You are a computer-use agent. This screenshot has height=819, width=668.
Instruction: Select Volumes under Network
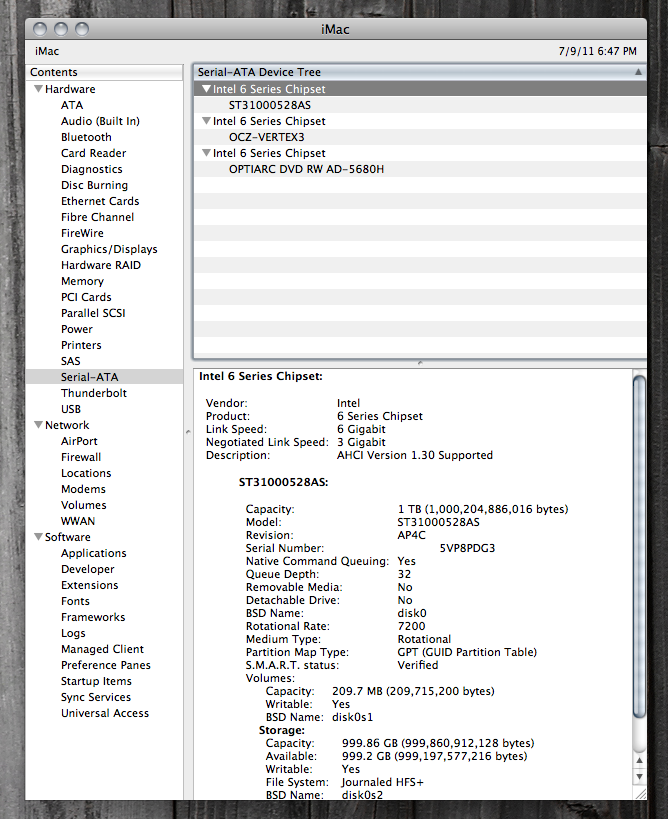(84, 505)
